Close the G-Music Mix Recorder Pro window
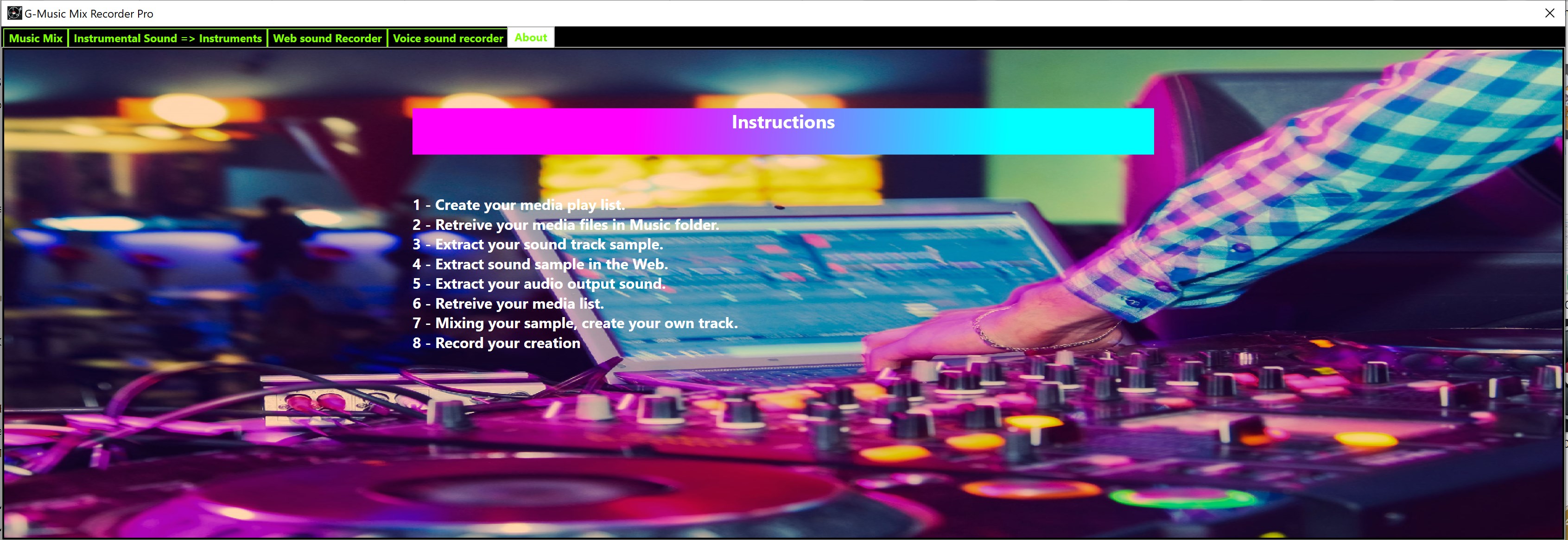1568x540 pixels. tap(1549, 13)
